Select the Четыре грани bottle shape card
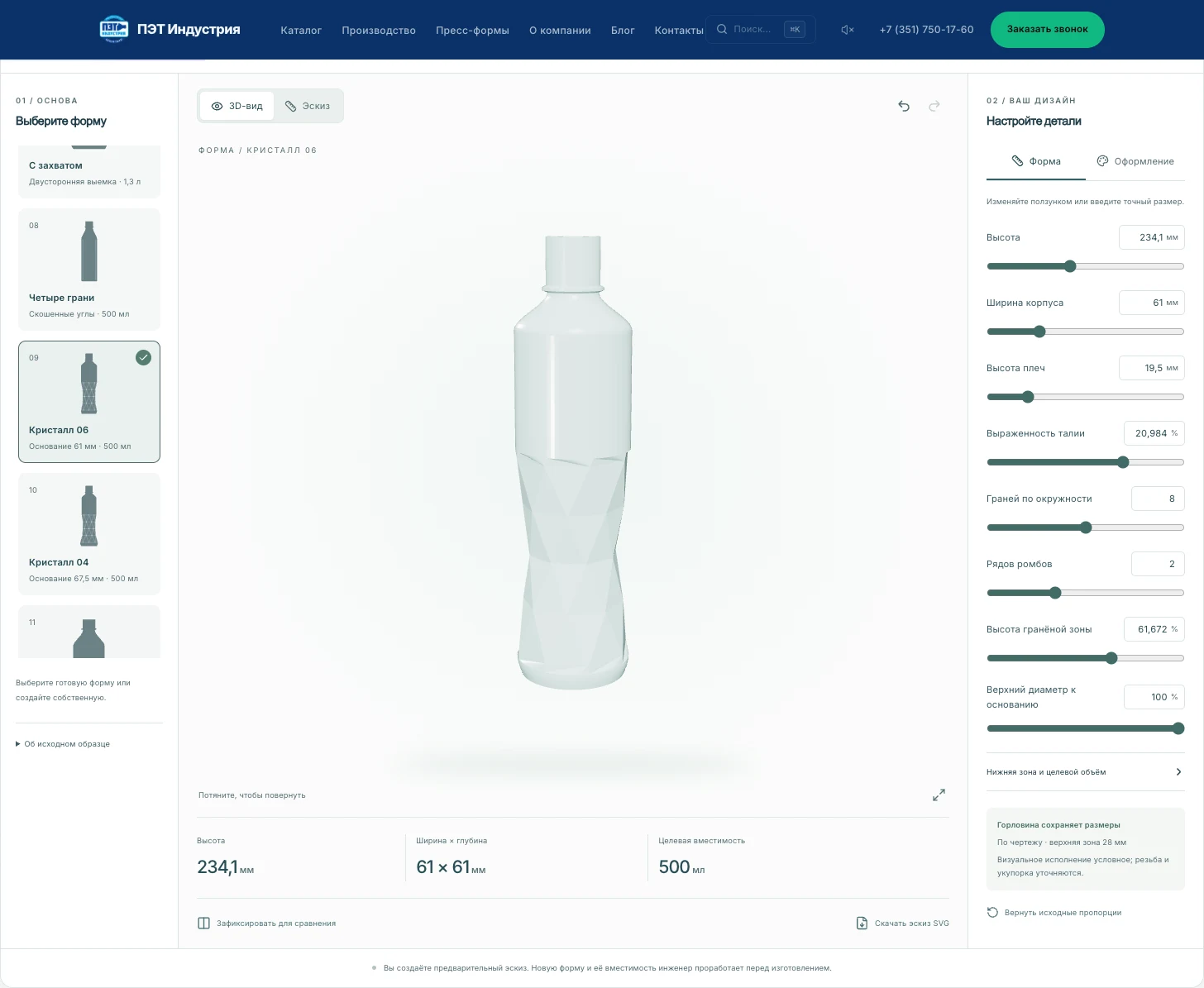This screenshot has width=1204, height=988. click(x=89, y=270)
